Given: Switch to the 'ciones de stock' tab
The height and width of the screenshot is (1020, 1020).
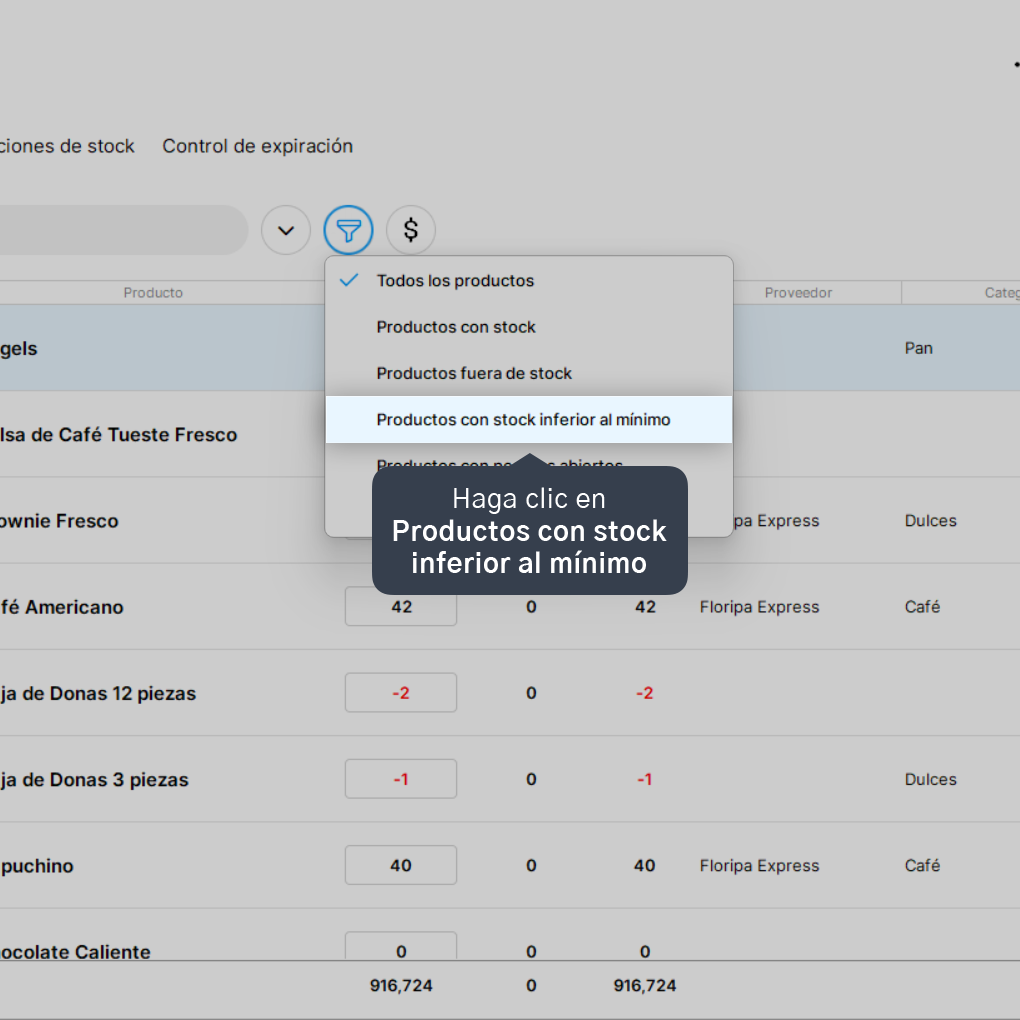Looking at the screenshot, I should coord(67,146).
